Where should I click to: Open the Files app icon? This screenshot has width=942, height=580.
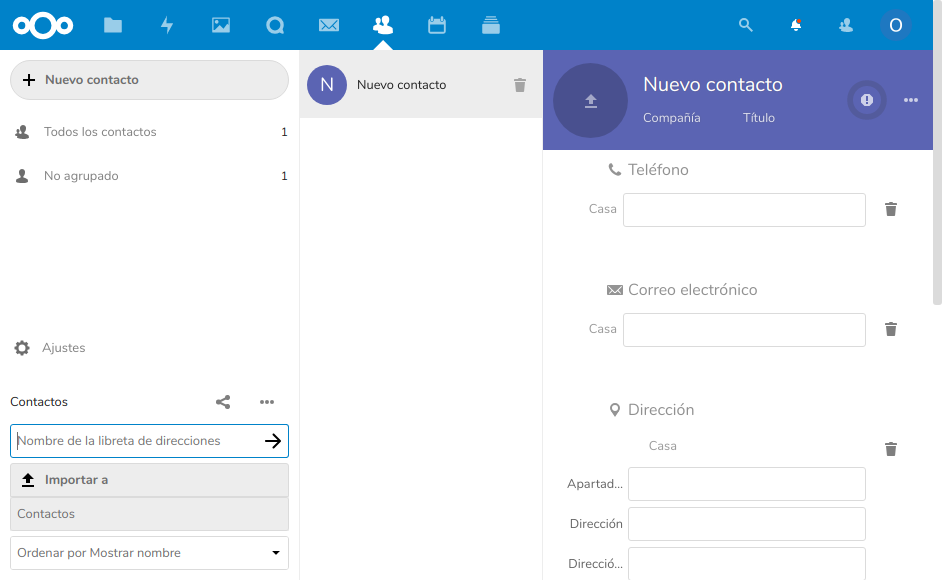tap(113, 25)
